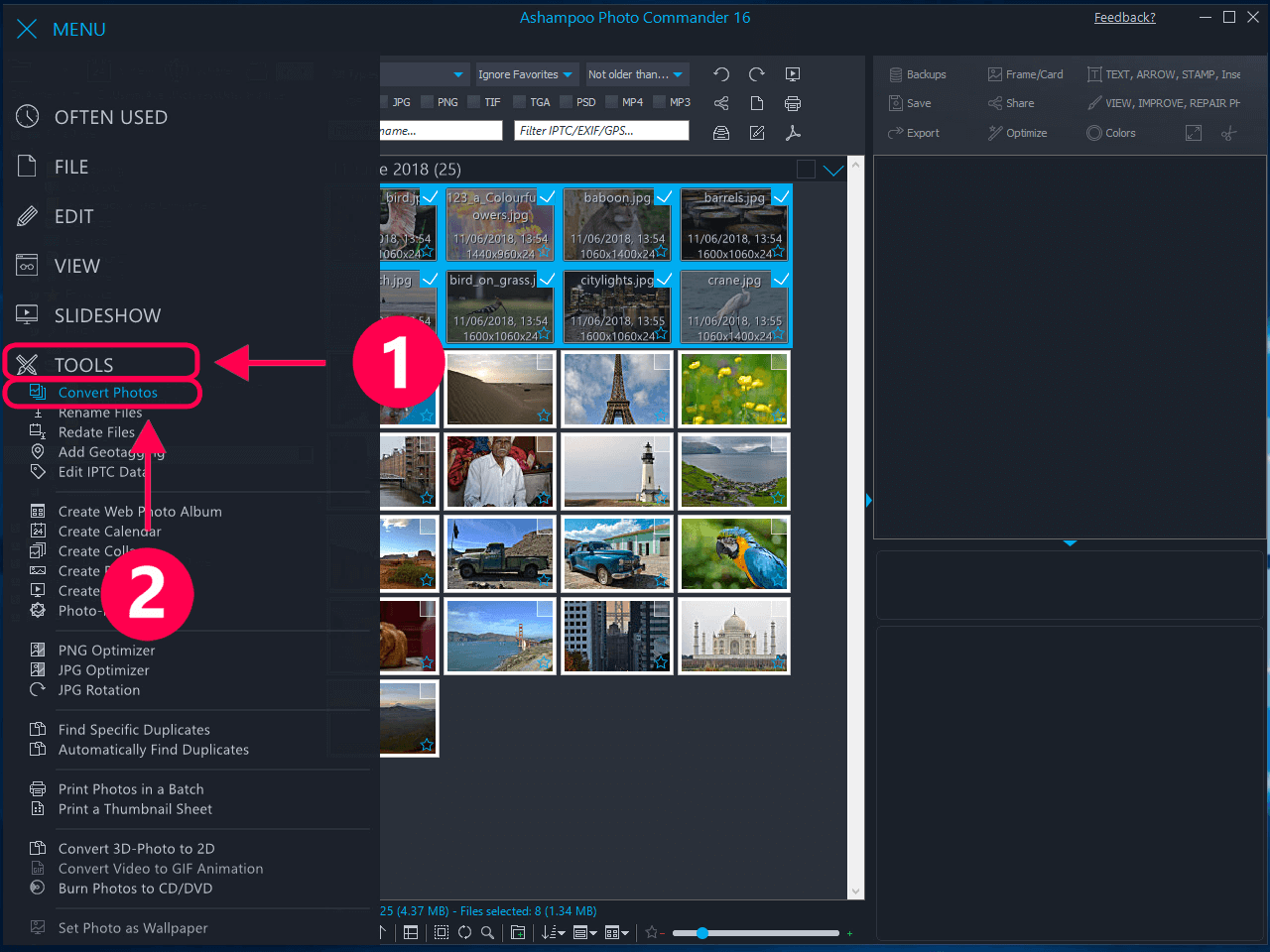Uncheck the selection mark on baboon.jpg
This screenshot has width=1270, height=952.
click(x=664, y=197)
